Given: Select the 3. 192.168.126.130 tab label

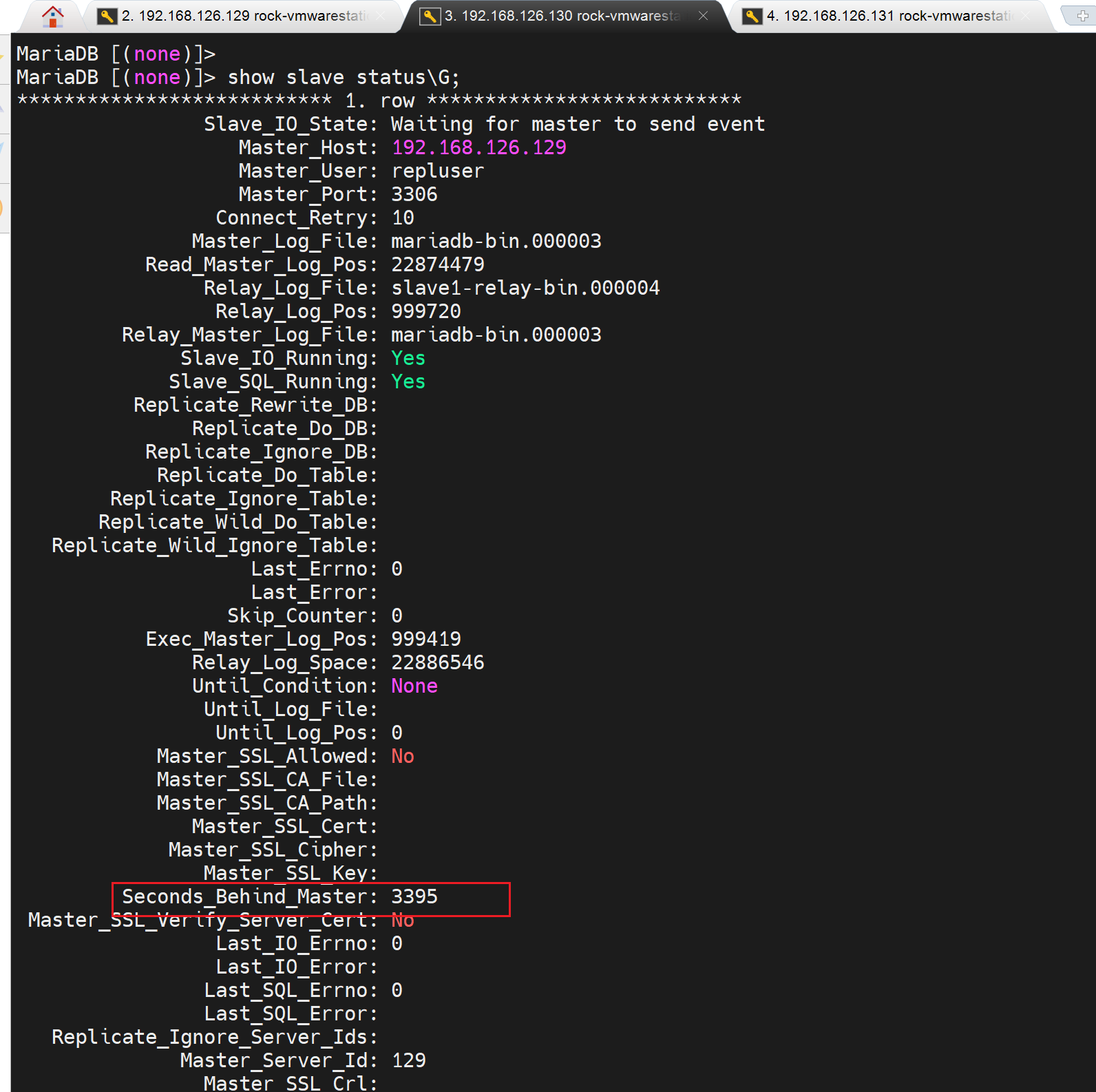Looking at the screenshot, I should (561, 16).
